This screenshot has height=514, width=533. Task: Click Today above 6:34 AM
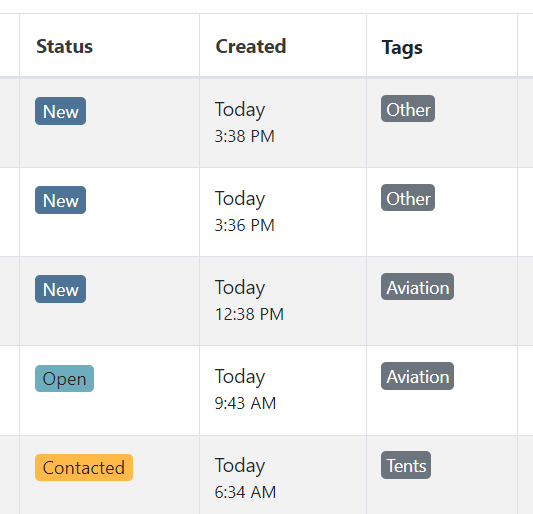[x=240, y=466]
